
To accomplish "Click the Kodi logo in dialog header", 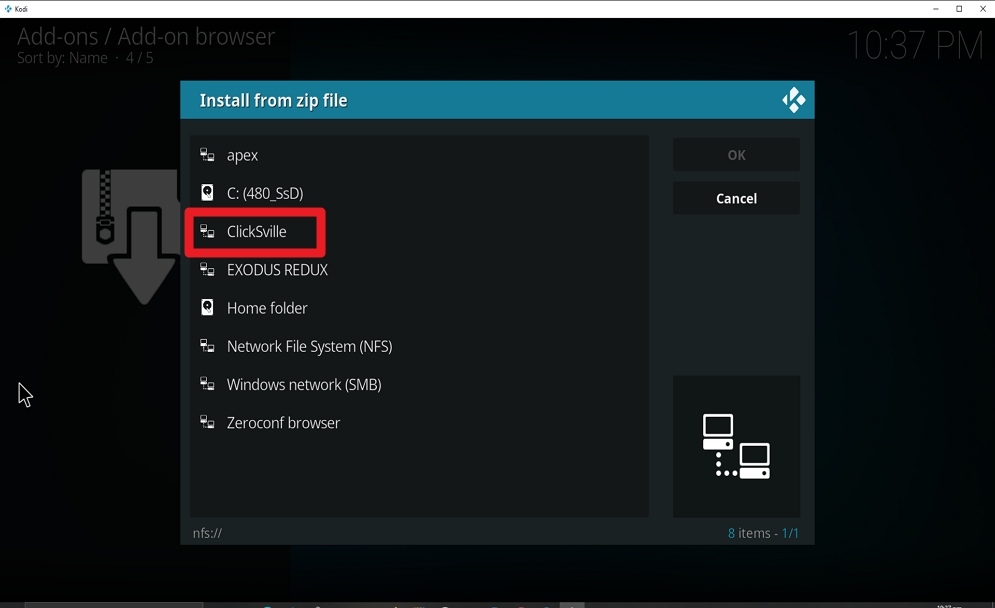I will pos(793,100).
